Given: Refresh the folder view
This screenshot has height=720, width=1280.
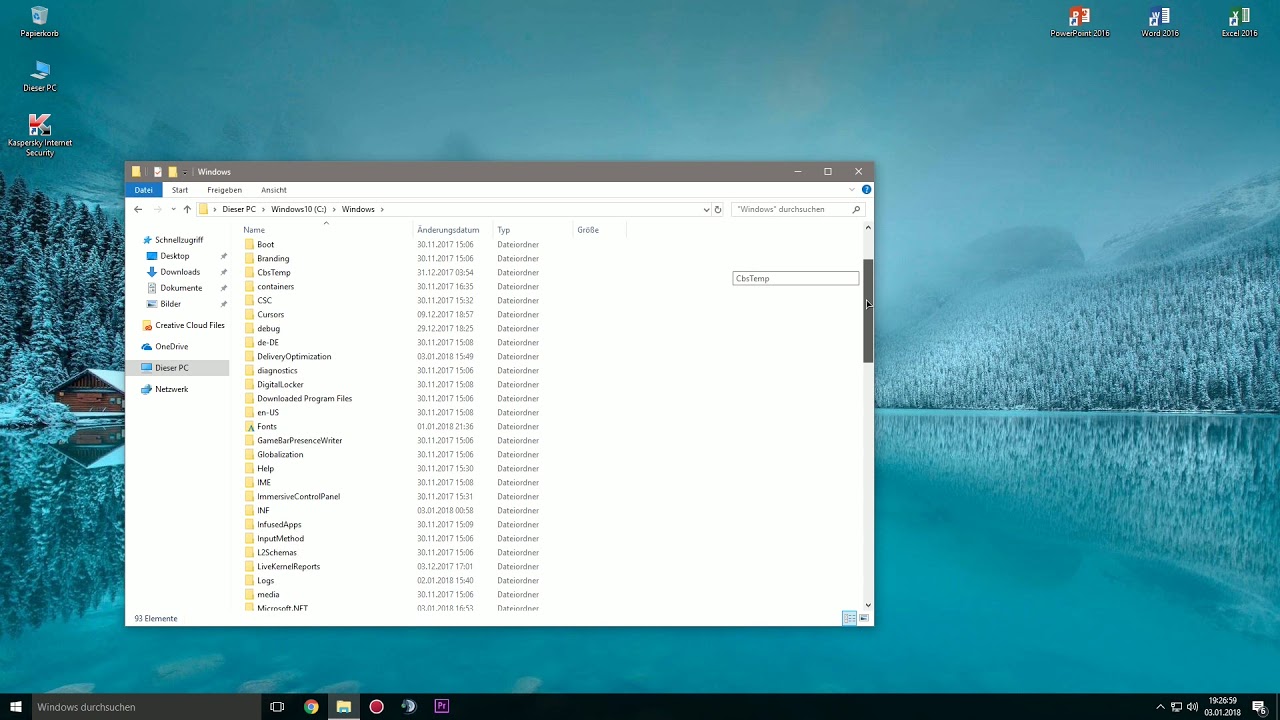Looking at the screenshot, I should coord(718,209).
